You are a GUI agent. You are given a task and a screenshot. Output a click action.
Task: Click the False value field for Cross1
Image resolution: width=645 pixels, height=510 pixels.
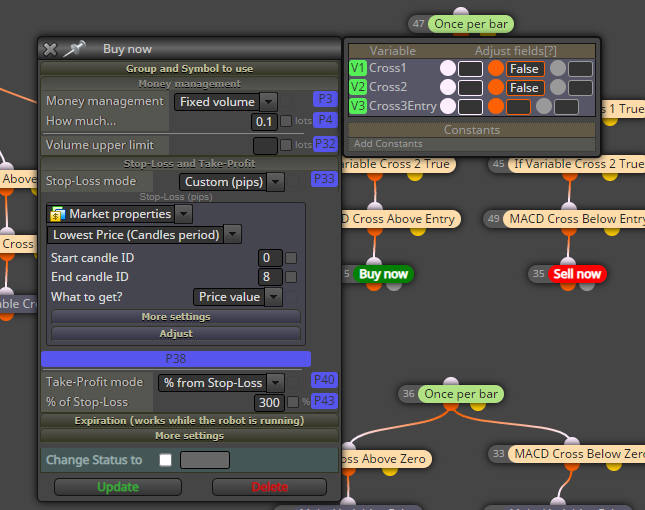click(x=524, y=69)
